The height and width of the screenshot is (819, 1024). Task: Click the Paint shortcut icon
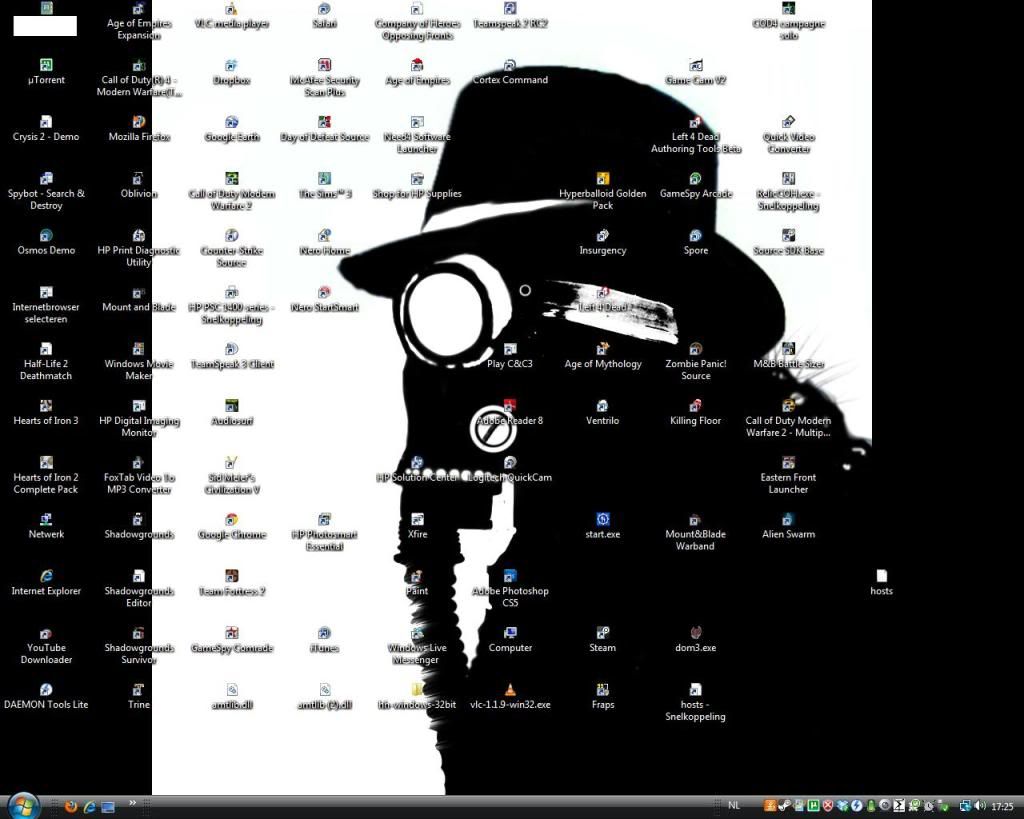pyautogui.click(x=417, y=583)
